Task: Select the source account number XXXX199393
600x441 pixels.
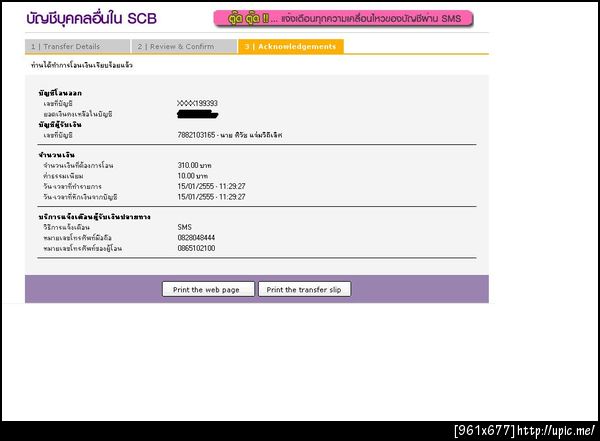Action: click(197, 103)
